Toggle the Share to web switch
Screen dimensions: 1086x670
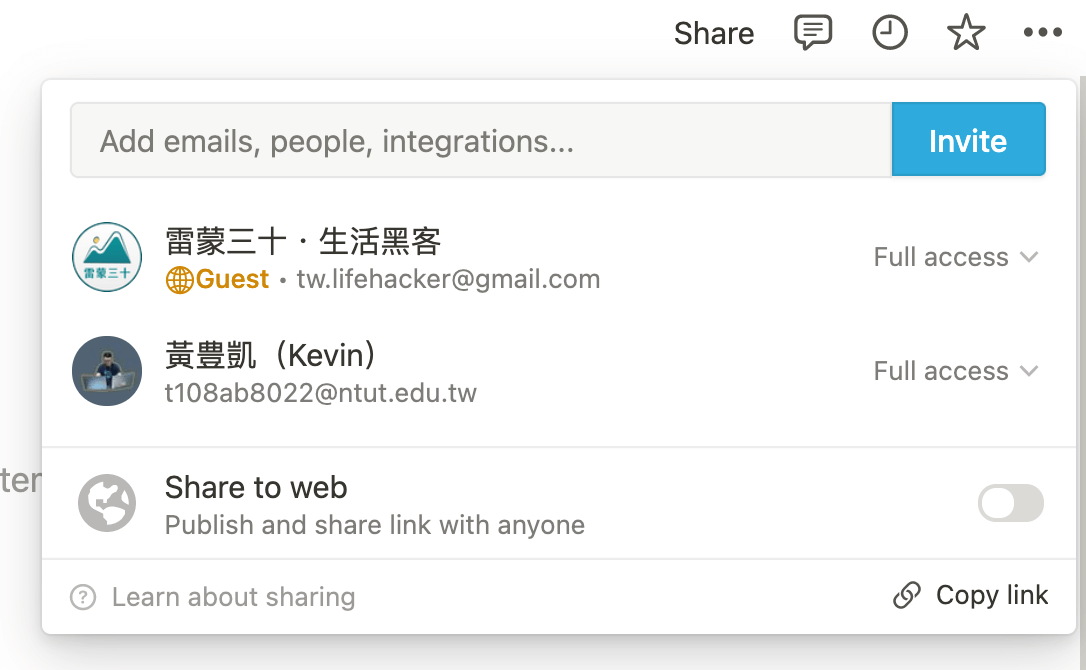coord(1011,503)
